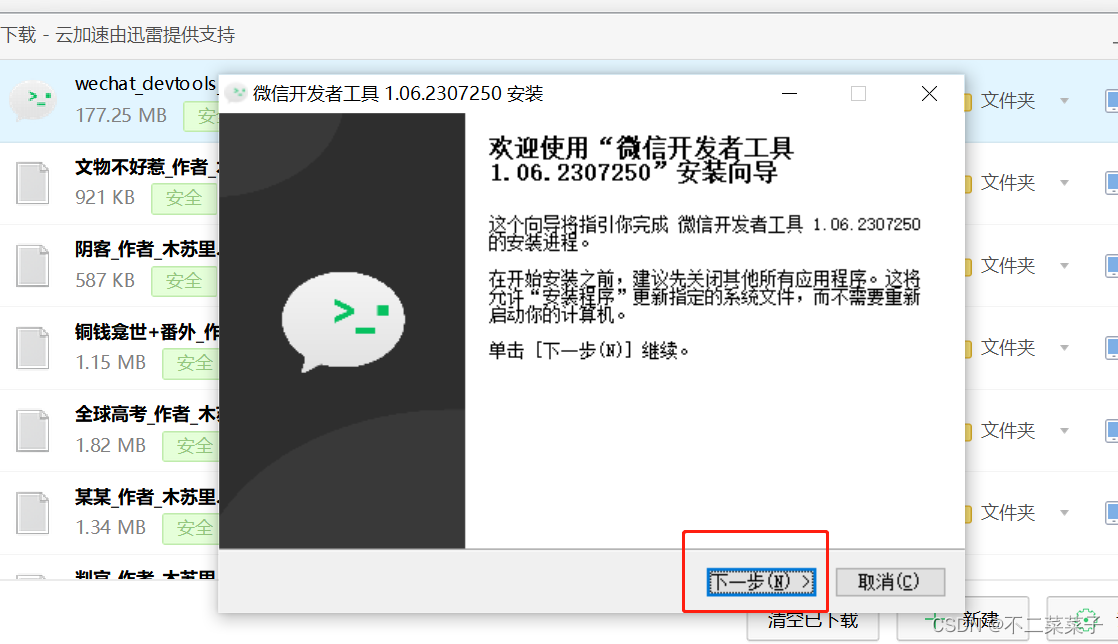The width and height of the screenshot is (1118, 644).
Task: Click 安全 badge in 文物不好惹 row
Action: 184,198
